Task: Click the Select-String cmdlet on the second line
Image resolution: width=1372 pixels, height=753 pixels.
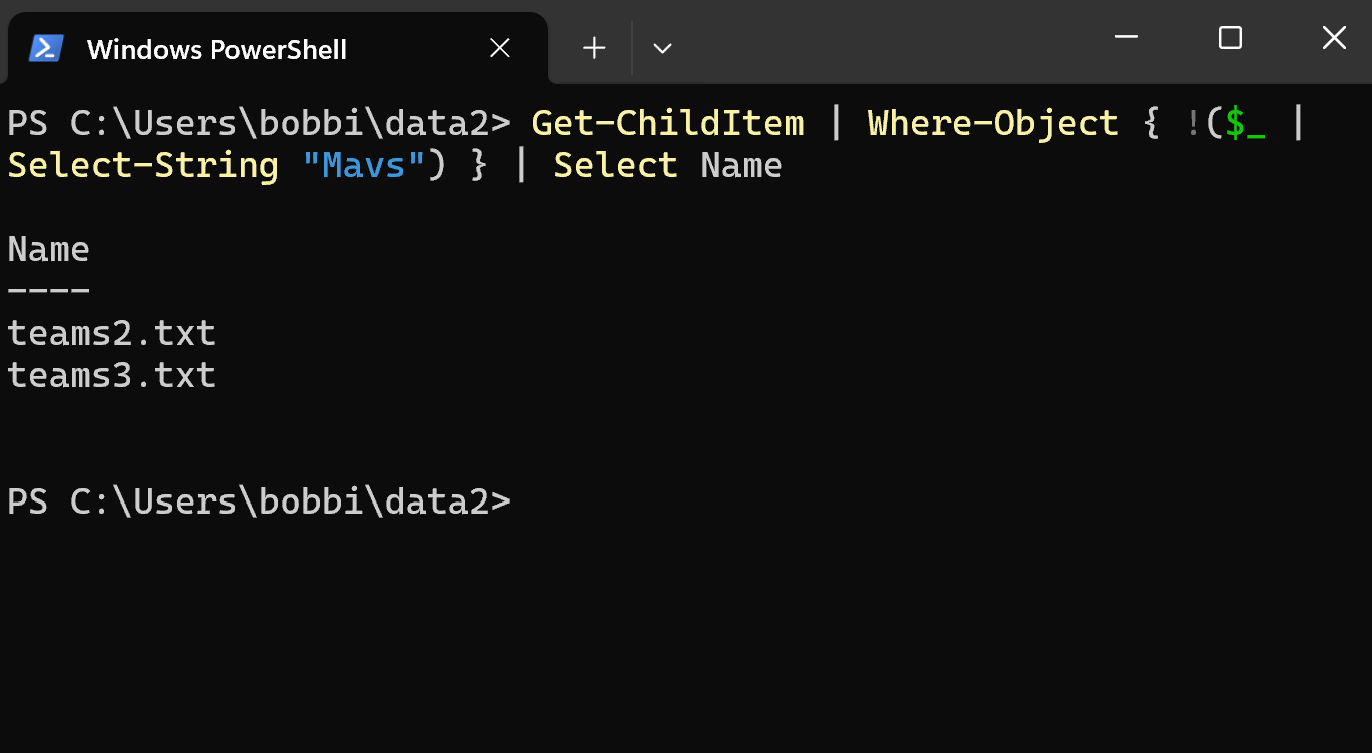Action: coord(143,164)
